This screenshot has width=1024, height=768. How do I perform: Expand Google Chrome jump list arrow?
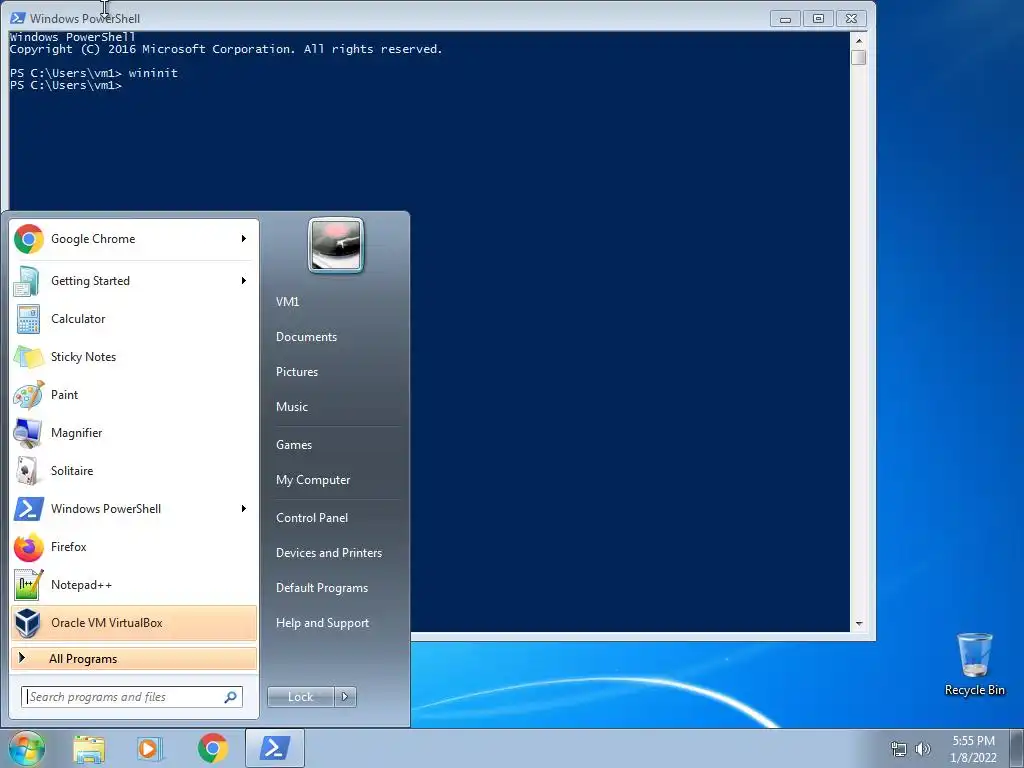click(x=244, y=239)
